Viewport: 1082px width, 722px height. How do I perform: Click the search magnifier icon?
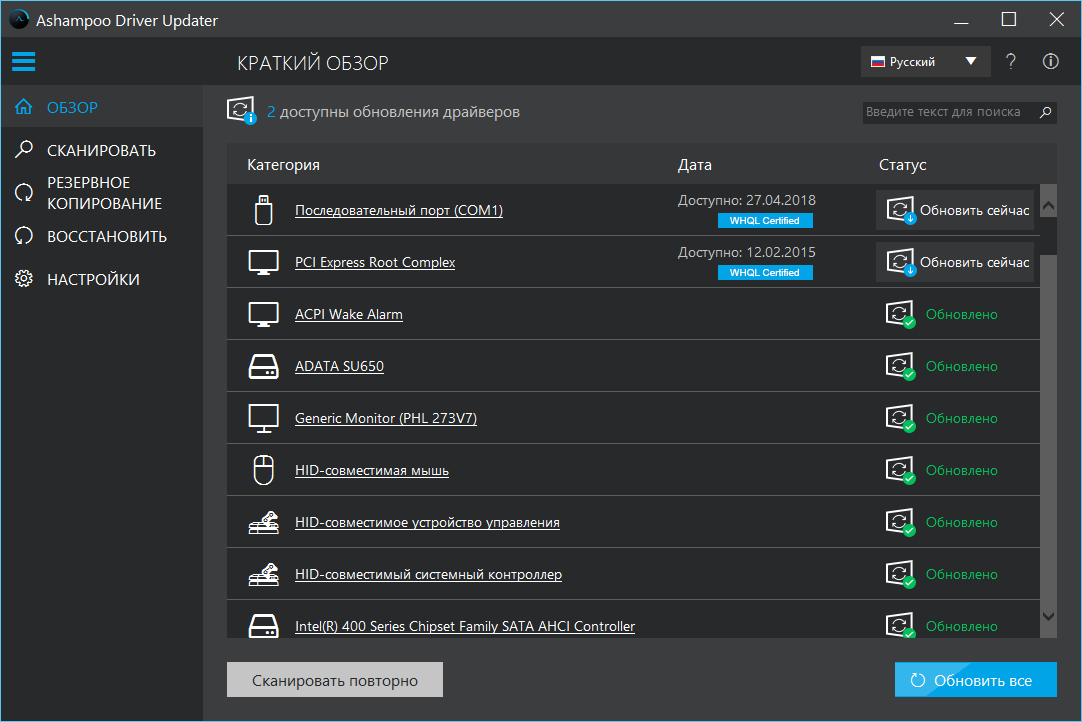point(1046,112)
